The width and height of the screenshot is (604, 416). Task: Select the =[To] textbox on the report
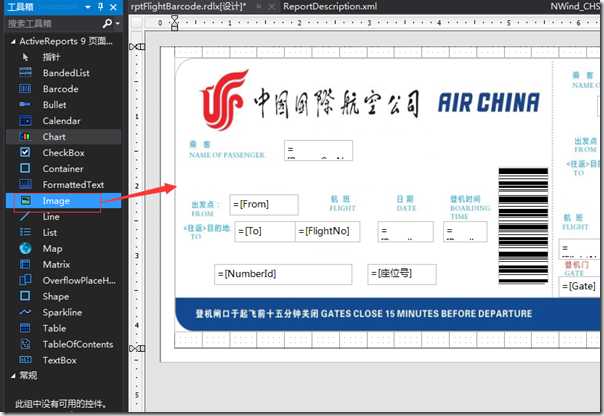click(265, 231)
